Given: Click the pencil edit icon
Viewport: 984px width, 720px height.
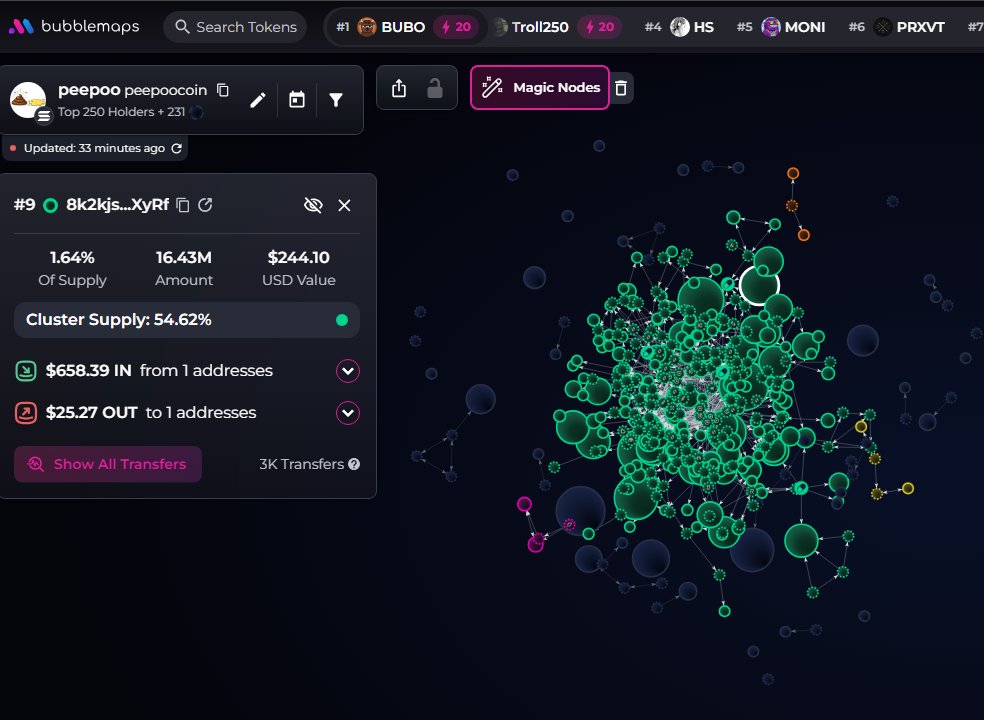Looking at the screenshot, I should point(257,100).
